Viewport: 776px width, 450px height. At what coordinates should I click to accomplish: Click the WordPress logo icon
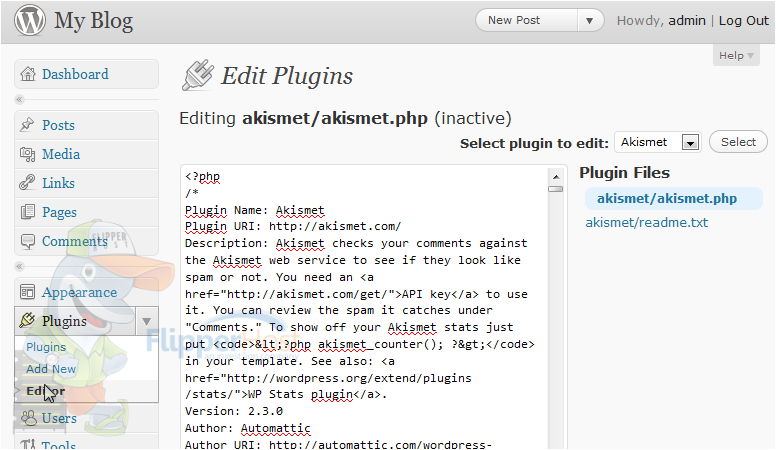[x=30, y=20]
